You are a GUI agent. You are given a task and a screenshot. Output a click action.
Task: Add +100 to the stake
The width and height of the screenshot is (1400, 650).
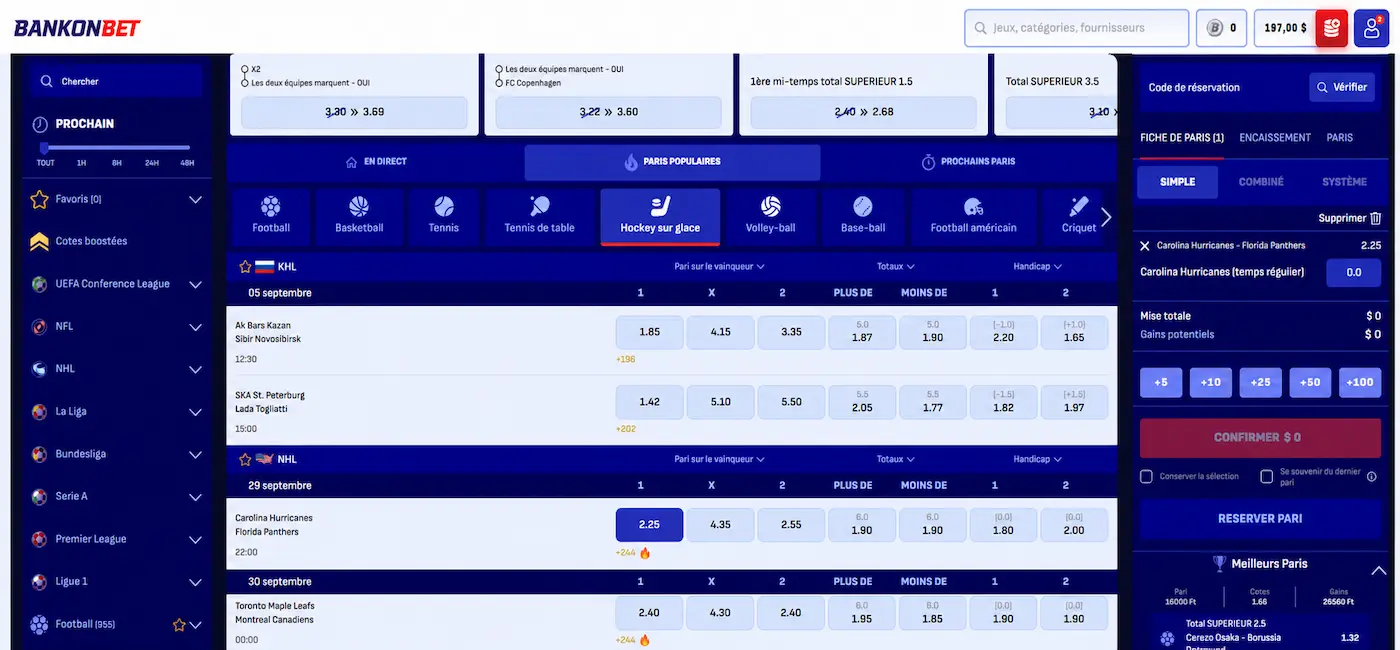tap(1360, 383)
